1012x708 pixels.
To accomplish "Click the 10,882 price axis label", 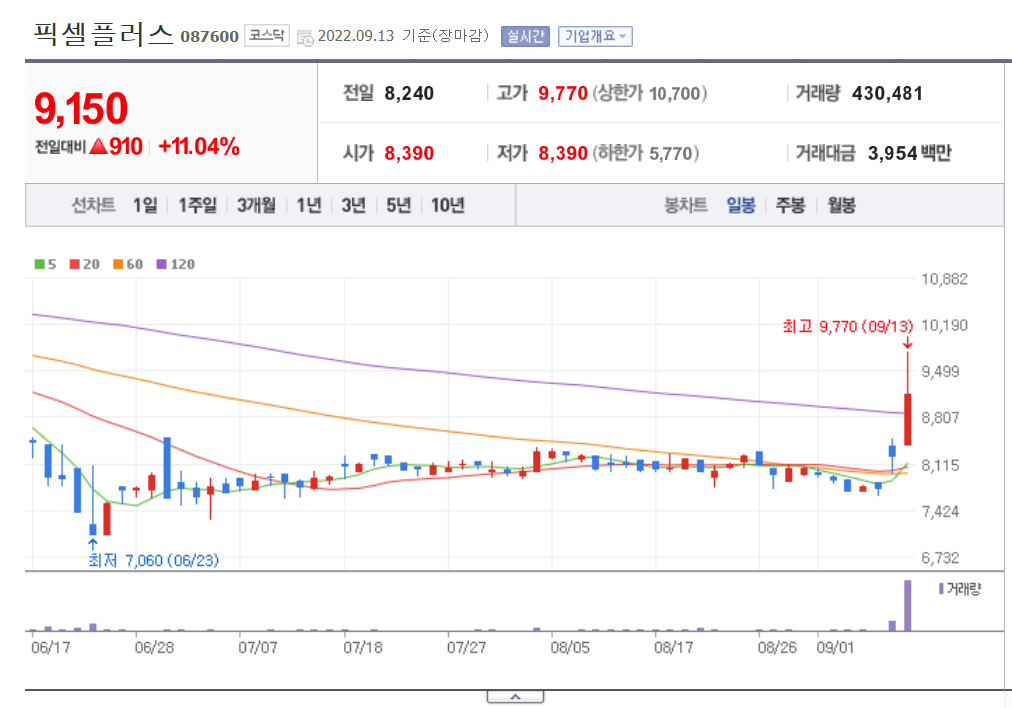I will [944, 279].
